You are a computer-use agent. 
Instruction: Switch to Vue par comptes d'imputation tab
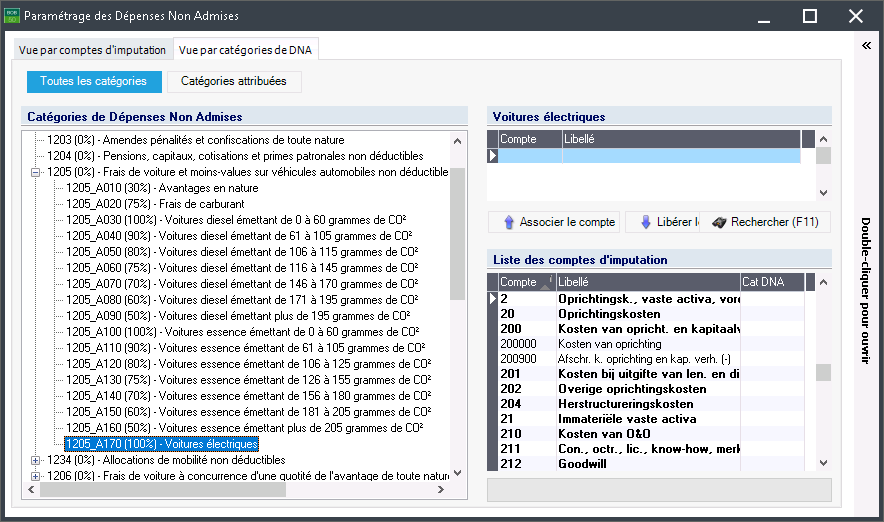click(x=93, y=50)
